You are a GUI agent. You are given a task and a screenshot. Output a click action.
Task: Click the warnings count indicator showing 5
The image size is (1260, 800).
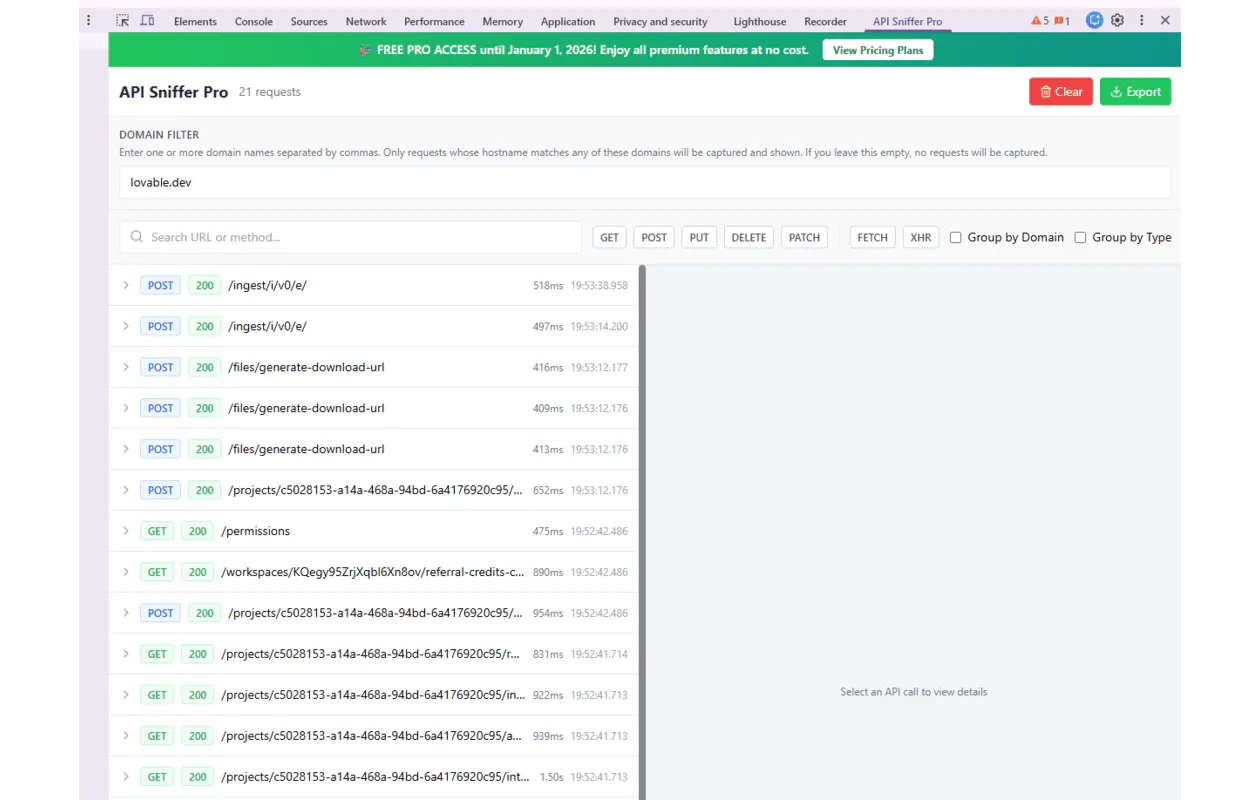click(x=1040, y=20)
